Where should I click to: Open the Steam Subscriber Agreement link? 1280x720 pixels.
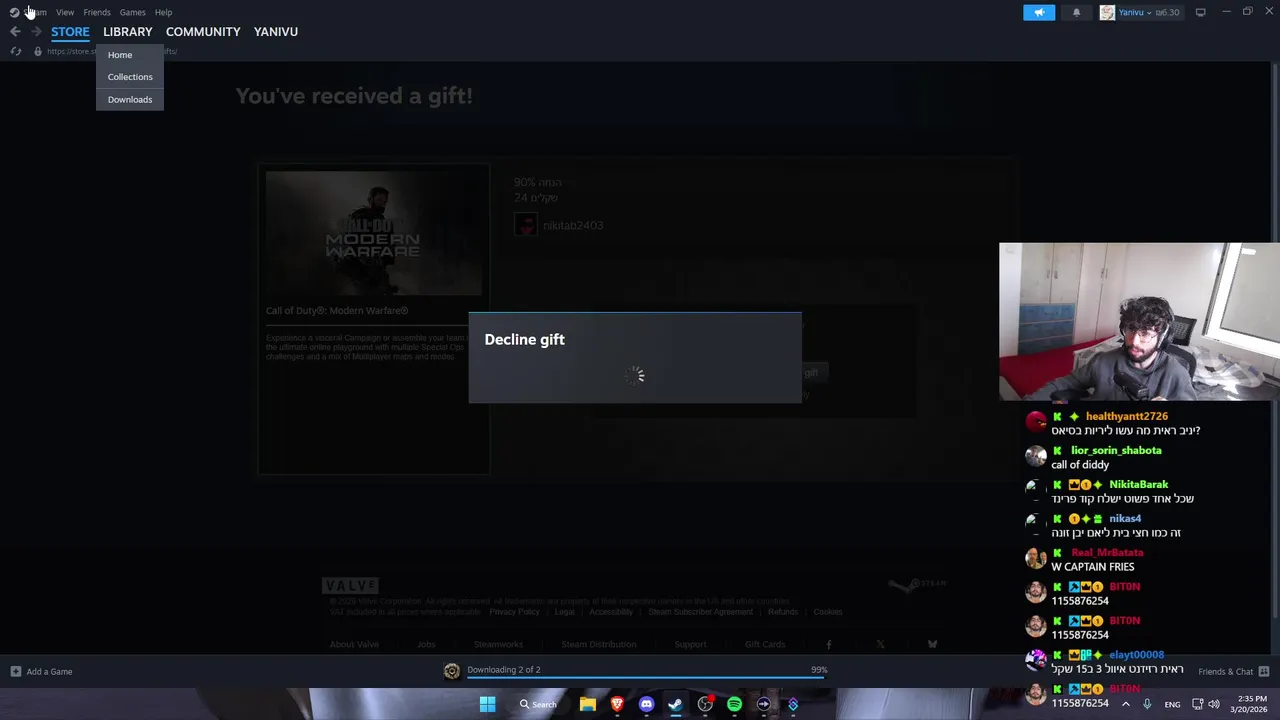pyautogui.click(x=700, y=612)
